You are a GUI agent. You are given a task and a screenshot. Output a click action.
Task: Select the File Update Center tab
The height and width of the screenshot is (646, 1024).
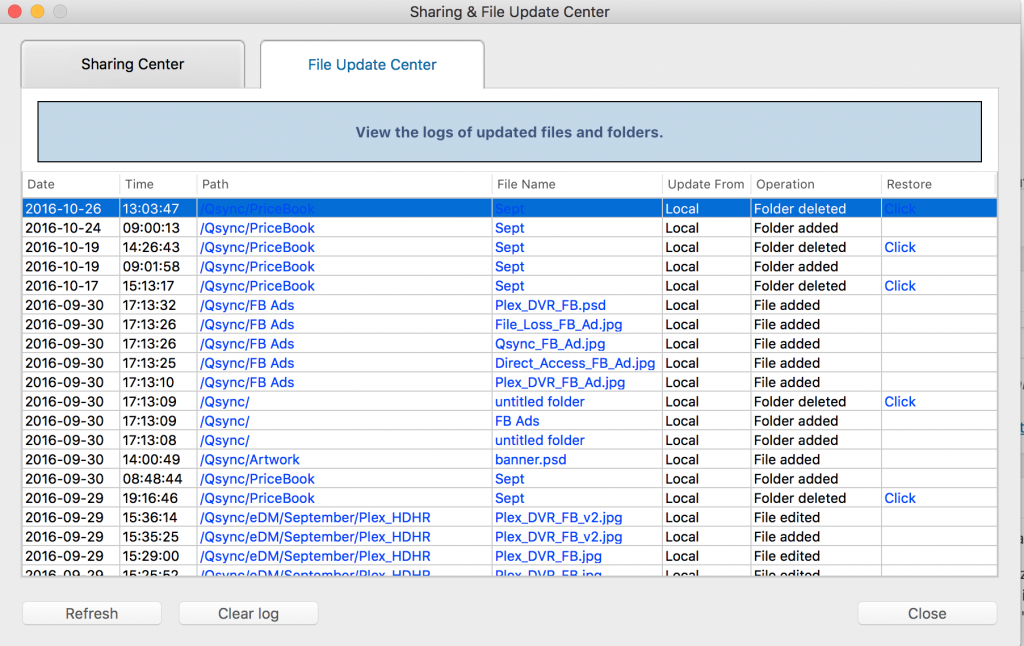coord(372,65)
